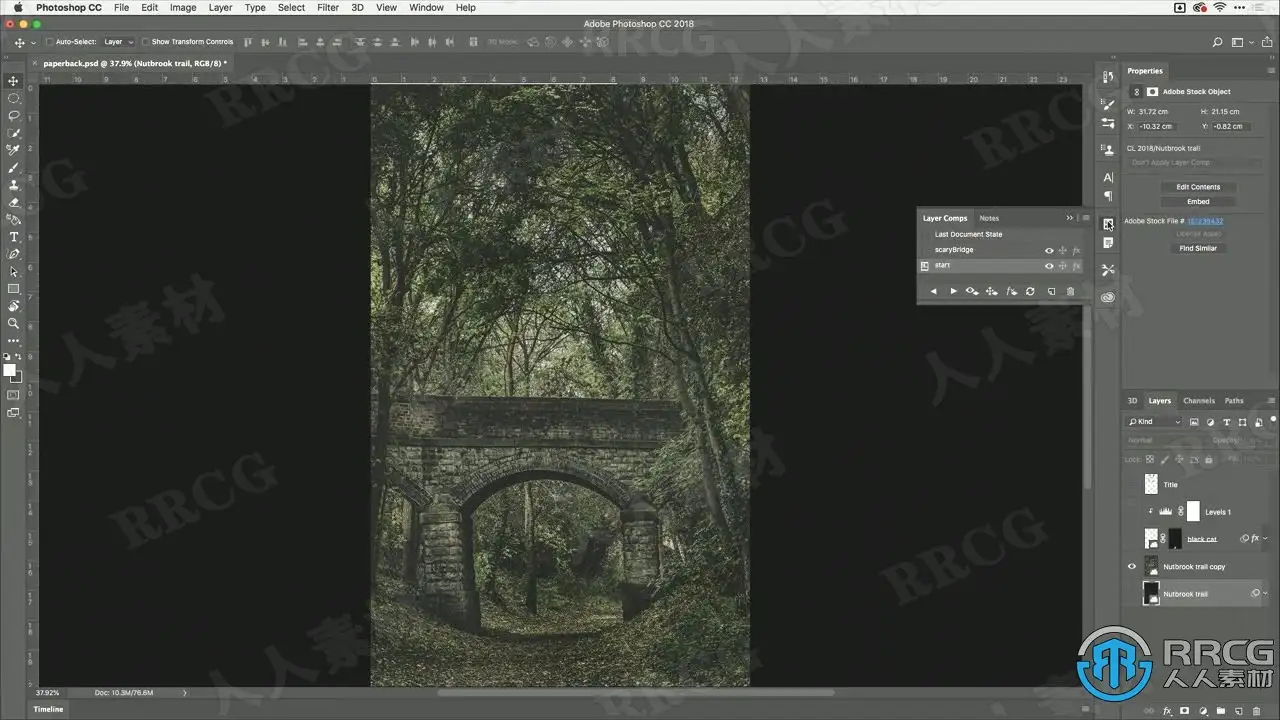The width and height of the screenshot is (1280, 720).
Task: Click Update Layer Comp refresh icon
Action: pos(1030,291)
